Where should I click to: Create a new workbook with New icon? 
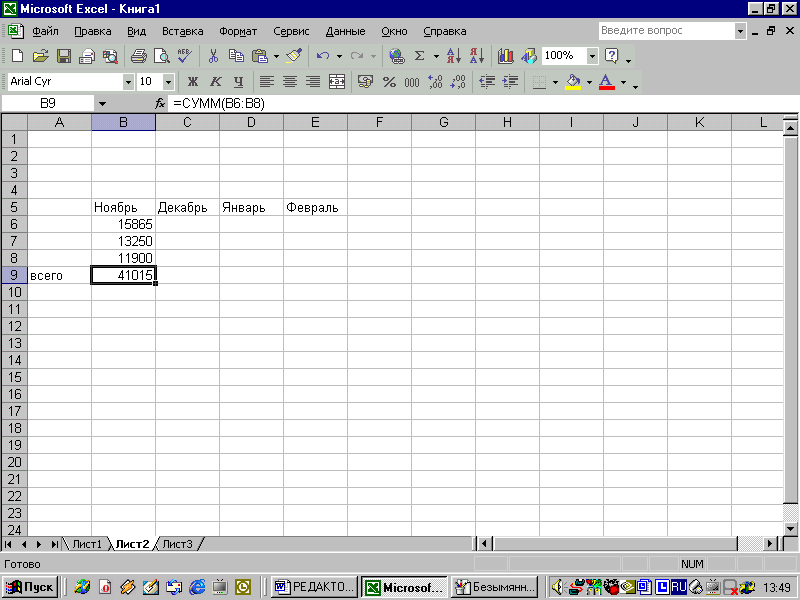[17, 56]
